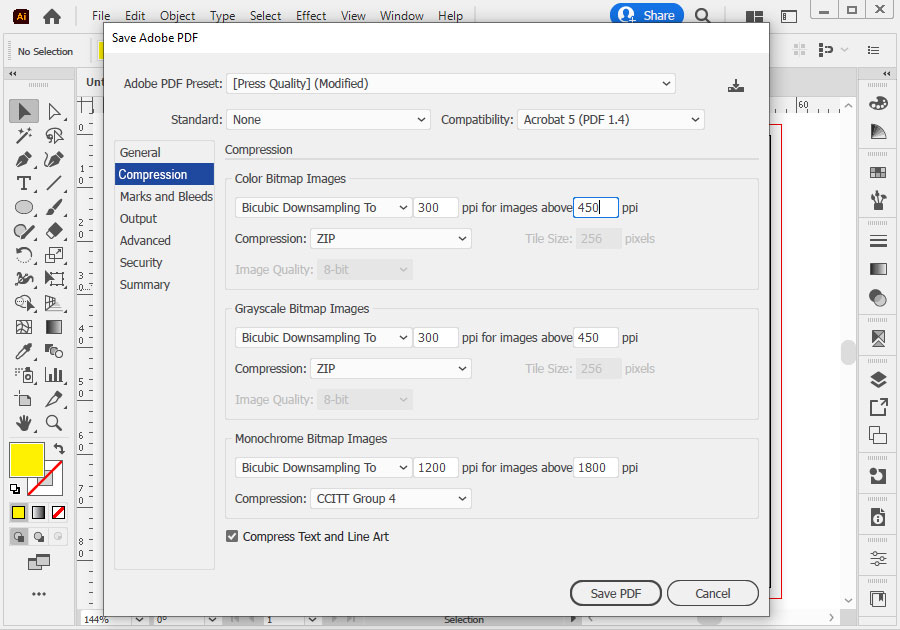Image resolution: width=900 pixels, height=630 pixels.
Task: Select the Eyedropper tool
Action: point(24,351)
